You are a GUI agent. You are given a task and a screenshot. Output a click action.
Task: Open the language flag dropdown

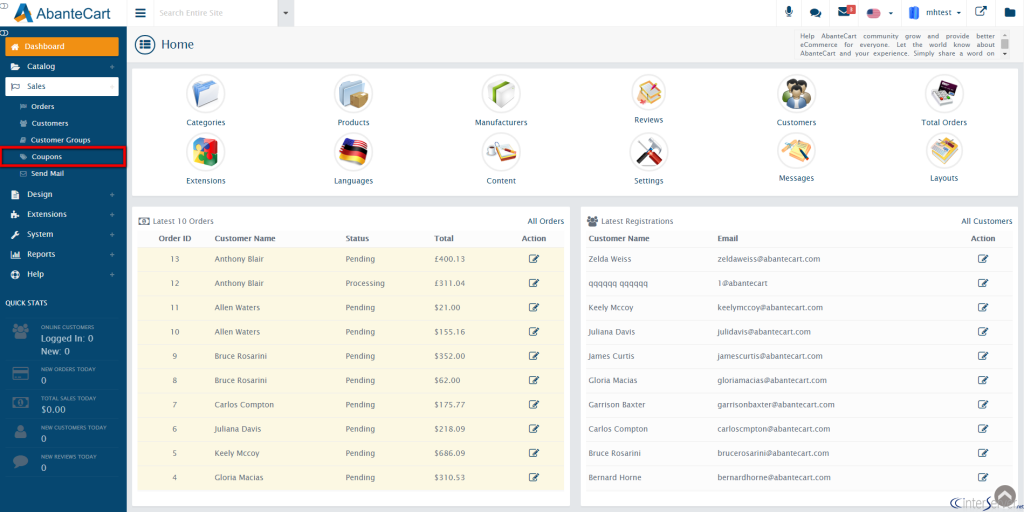879,13
